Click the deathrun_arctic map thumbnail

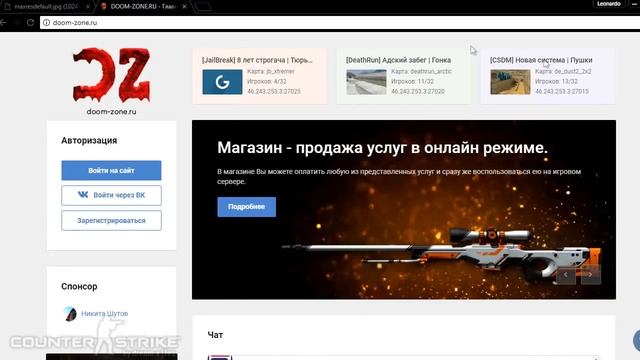pos(366,82)
